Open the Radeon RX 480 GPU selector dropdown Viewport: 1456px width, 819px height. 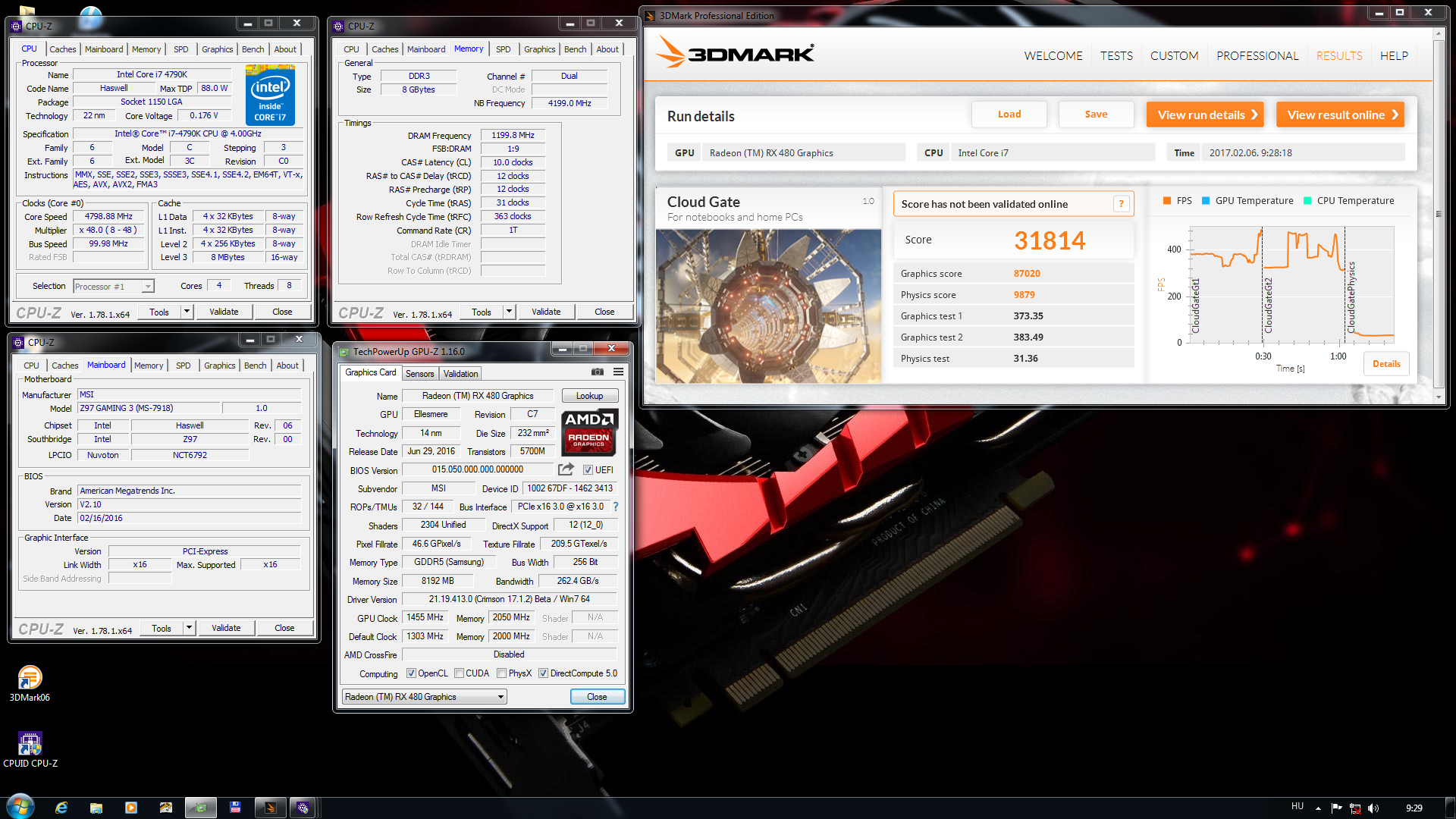click(424, 697)
